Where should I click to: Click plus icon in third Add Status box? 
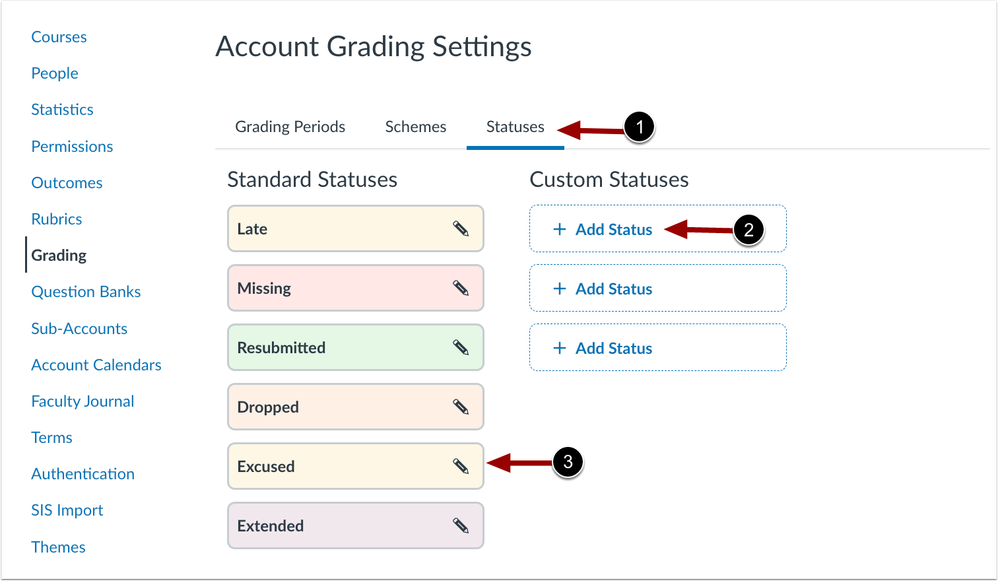click(559, 348)
